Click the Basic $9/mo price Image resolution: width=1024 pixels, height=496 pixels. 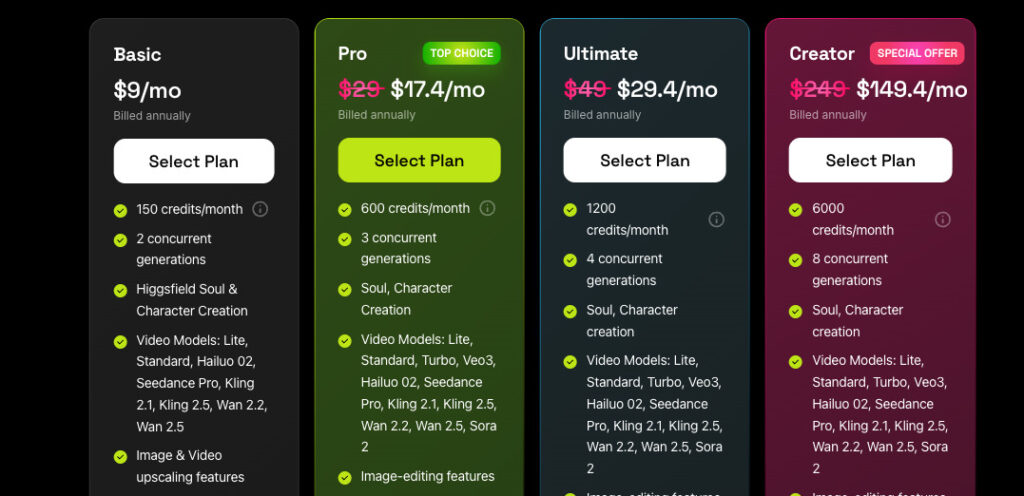[147, 91]
